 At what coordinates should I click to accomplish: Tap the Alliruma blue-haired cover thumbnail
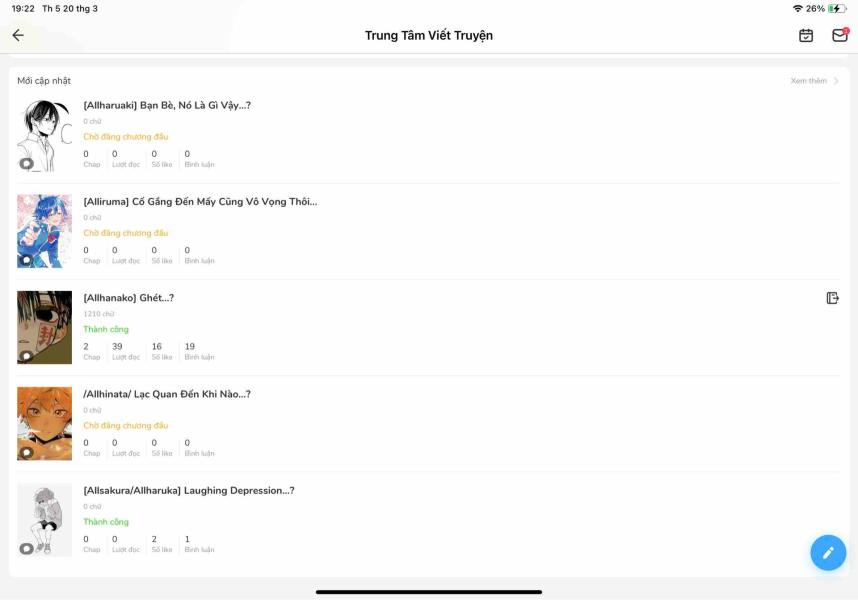pos(44,230)
